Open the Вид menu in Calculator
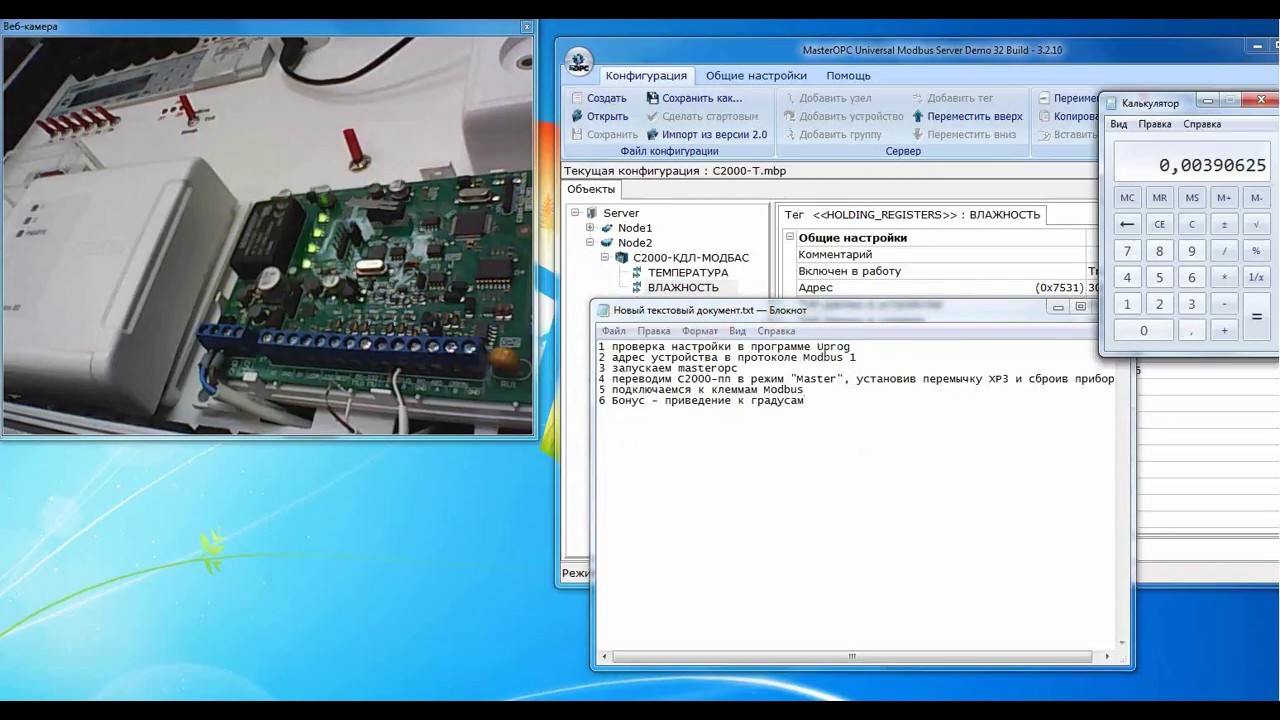The height and width of the screenshot is (720, 1280). coord(1119,124)
